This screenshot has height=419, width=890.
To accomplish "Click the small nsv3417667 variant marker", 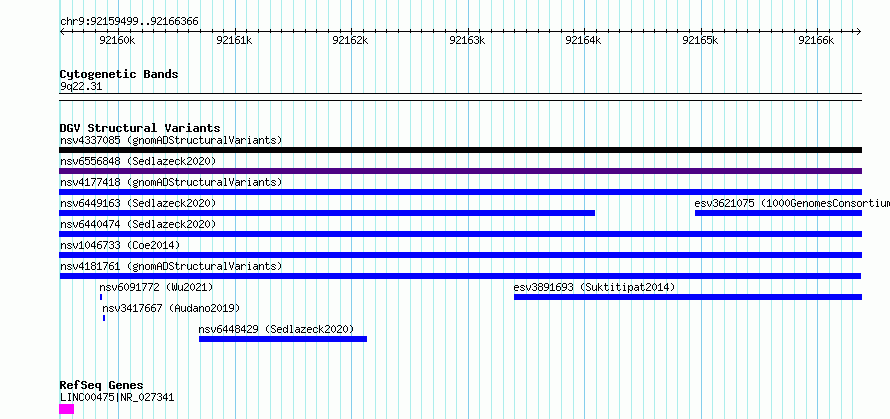I will (104, 318).
